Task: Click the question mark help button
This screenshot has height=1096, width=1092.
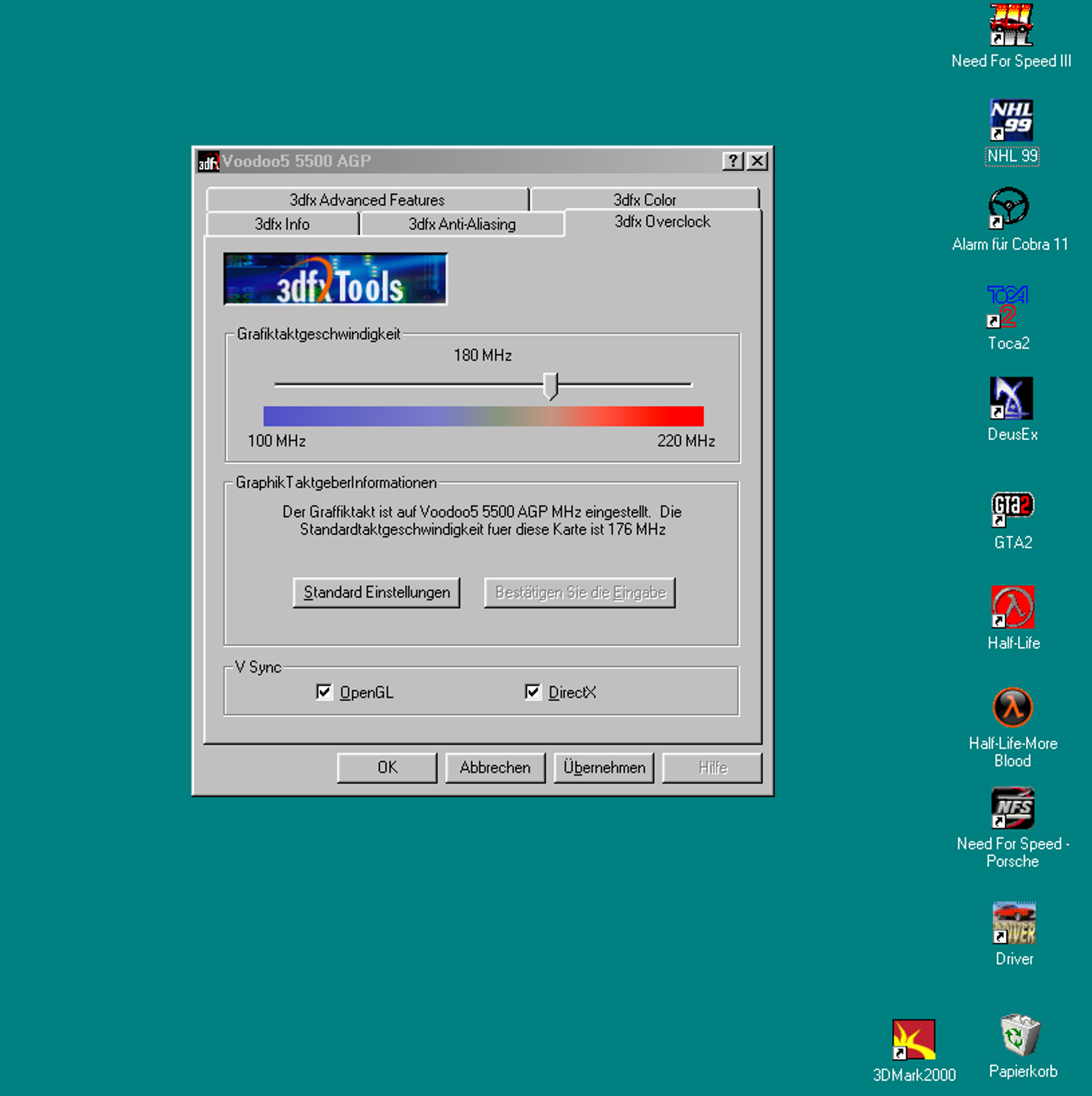Action: tap(733, 161)
